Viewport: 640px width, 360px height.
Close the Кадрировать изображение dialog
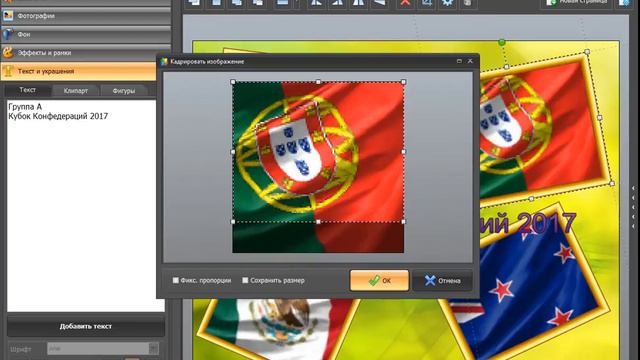pos(470,61)
